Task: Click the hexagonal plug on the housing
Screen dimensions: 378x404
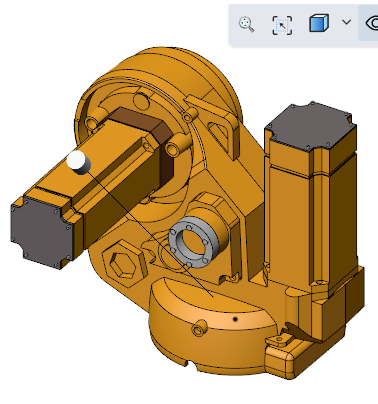Action: (124, 263)
